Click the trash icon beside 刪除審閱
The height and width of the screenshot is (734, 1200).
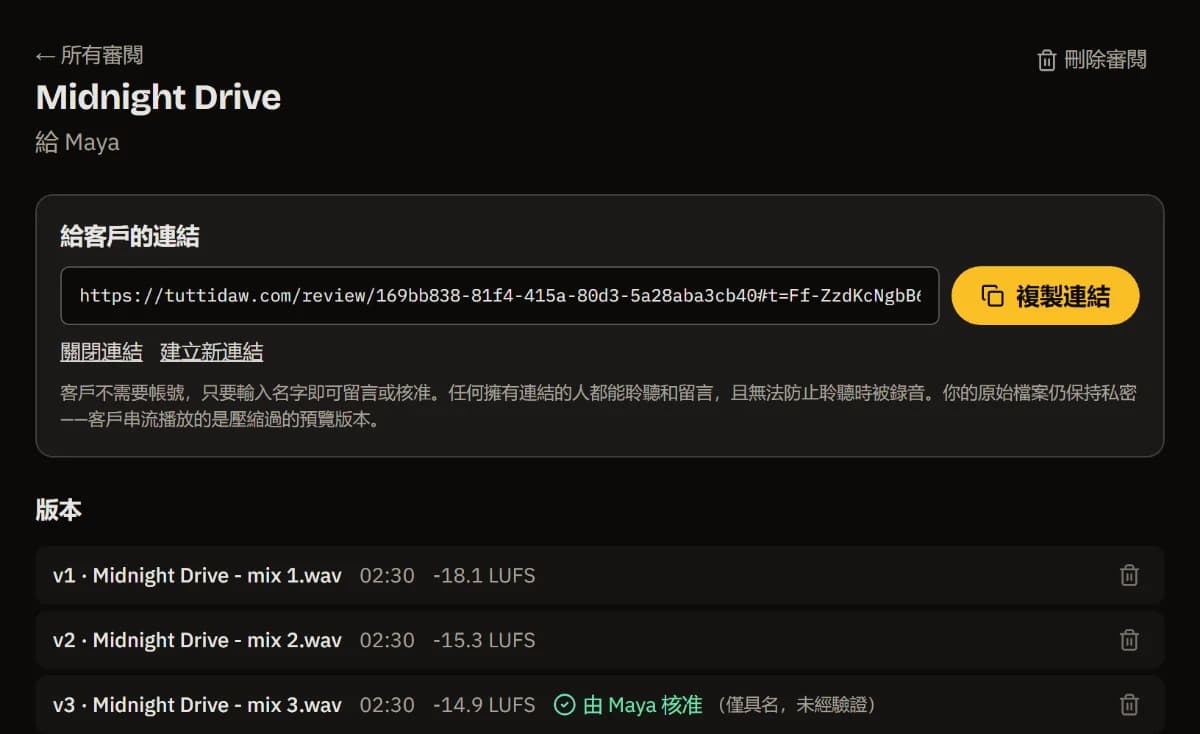click(x=1047, y=60)
